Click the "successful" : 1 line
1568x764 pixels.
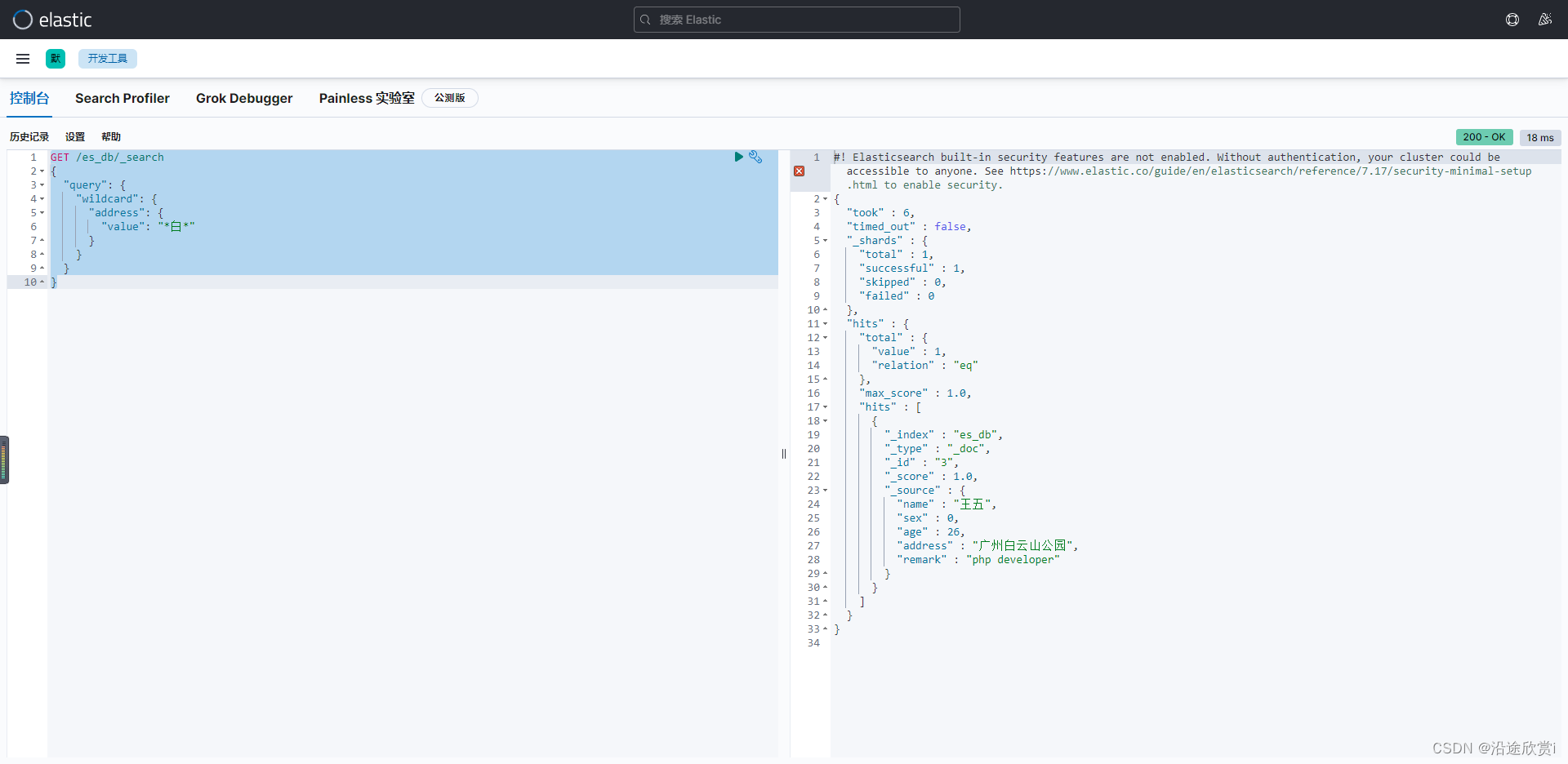pyautogui.click(x=911, y=269)
